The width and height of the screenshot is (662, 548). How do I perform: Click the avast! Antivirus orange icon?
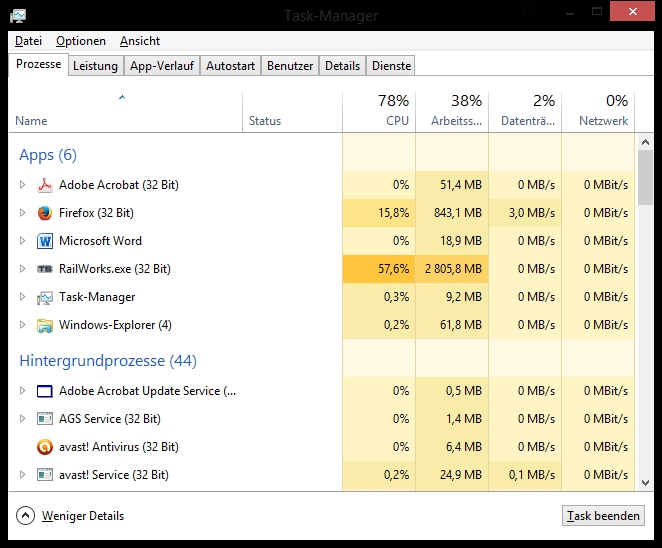tap(44, 447)
